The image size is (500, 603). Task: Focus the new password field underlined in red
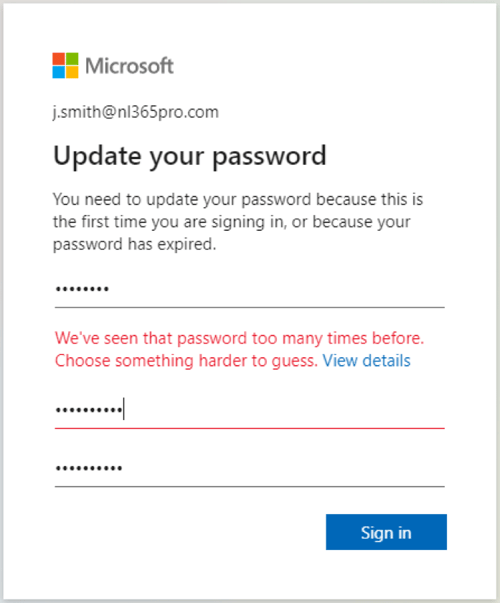(x=250, y=410)
